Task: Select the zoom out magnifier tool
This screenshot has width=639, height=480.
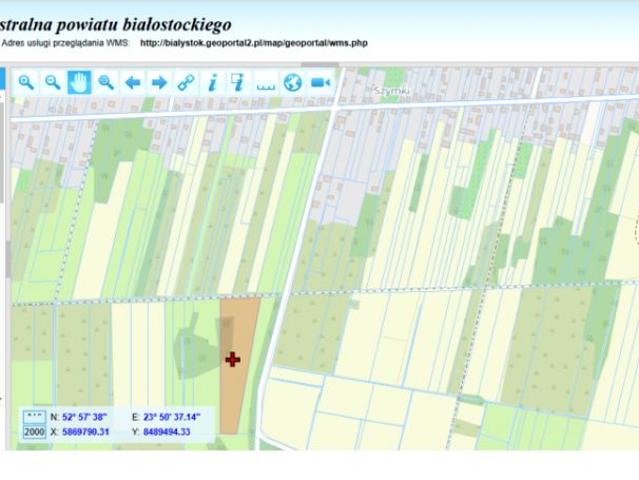Action: [x=53, y=82]
